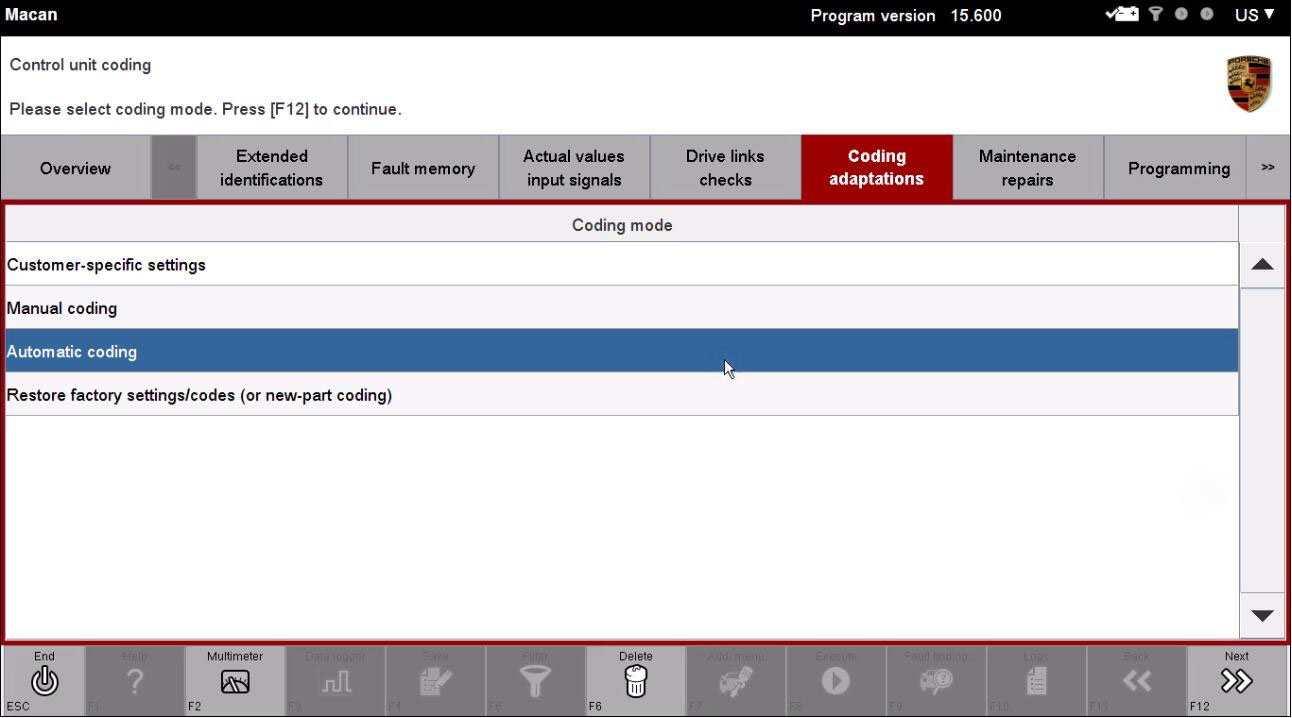Click the Coding mode column header
This screenshot has width=1292, height=718.
point(621,225)
